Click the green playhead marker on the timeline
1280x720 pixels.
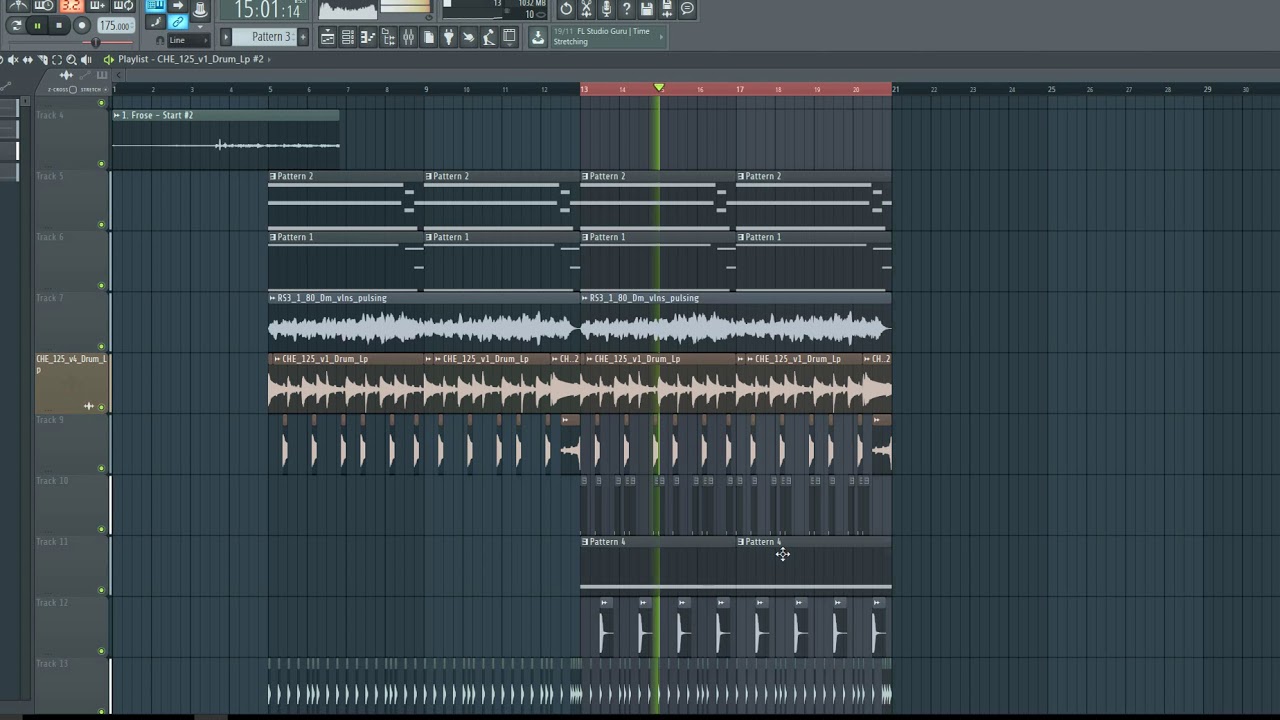(x=659, y=88)
